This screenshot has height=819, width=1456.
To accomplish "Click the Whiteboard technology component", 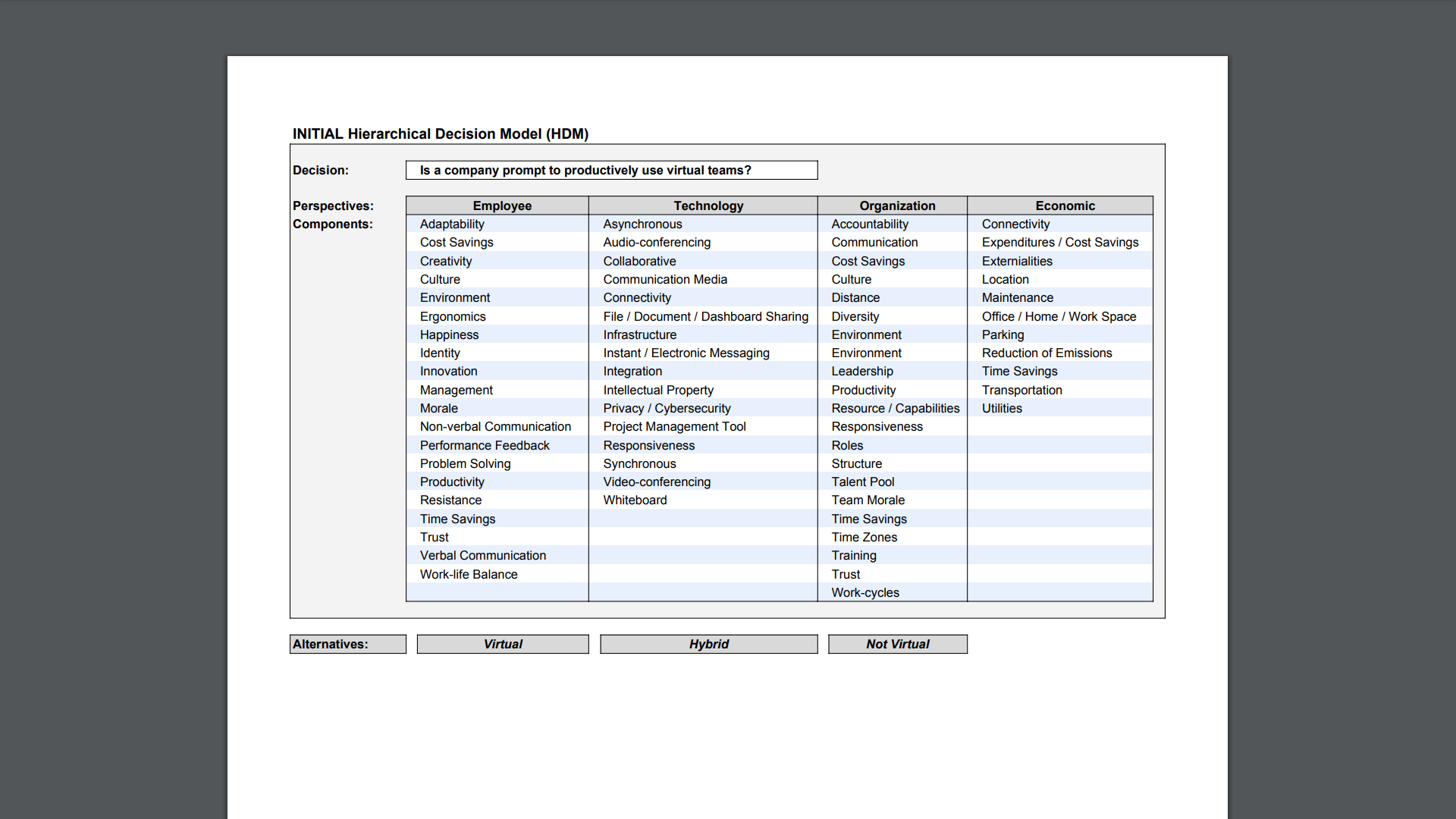I will [x=635, y=500].
